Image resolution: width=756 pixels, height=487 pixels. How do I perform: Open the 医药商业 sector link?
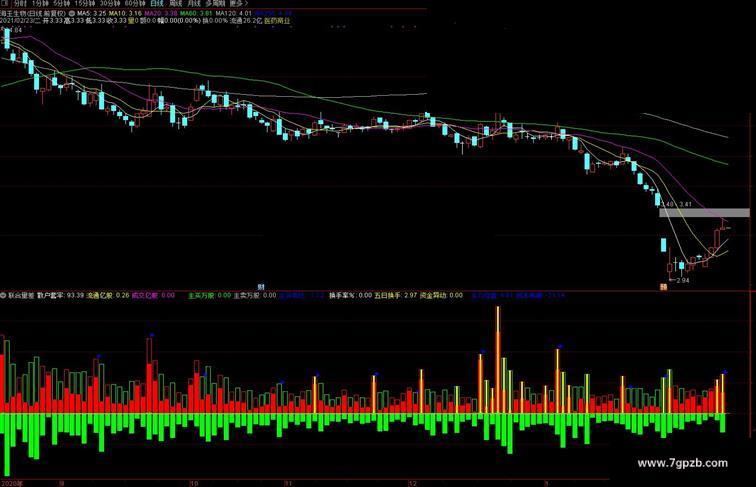(278, 21)
